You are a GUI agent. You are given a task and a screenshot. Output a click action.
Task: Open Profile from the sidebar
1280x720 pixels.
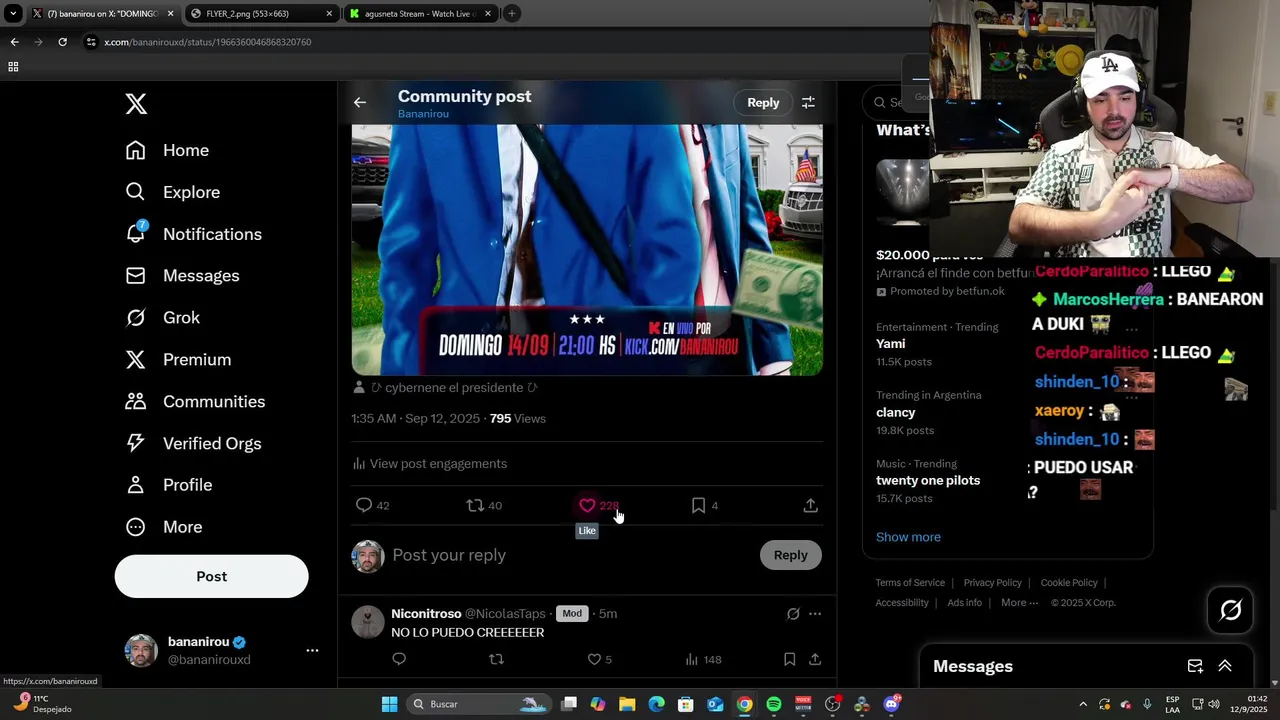coord(168,485)
